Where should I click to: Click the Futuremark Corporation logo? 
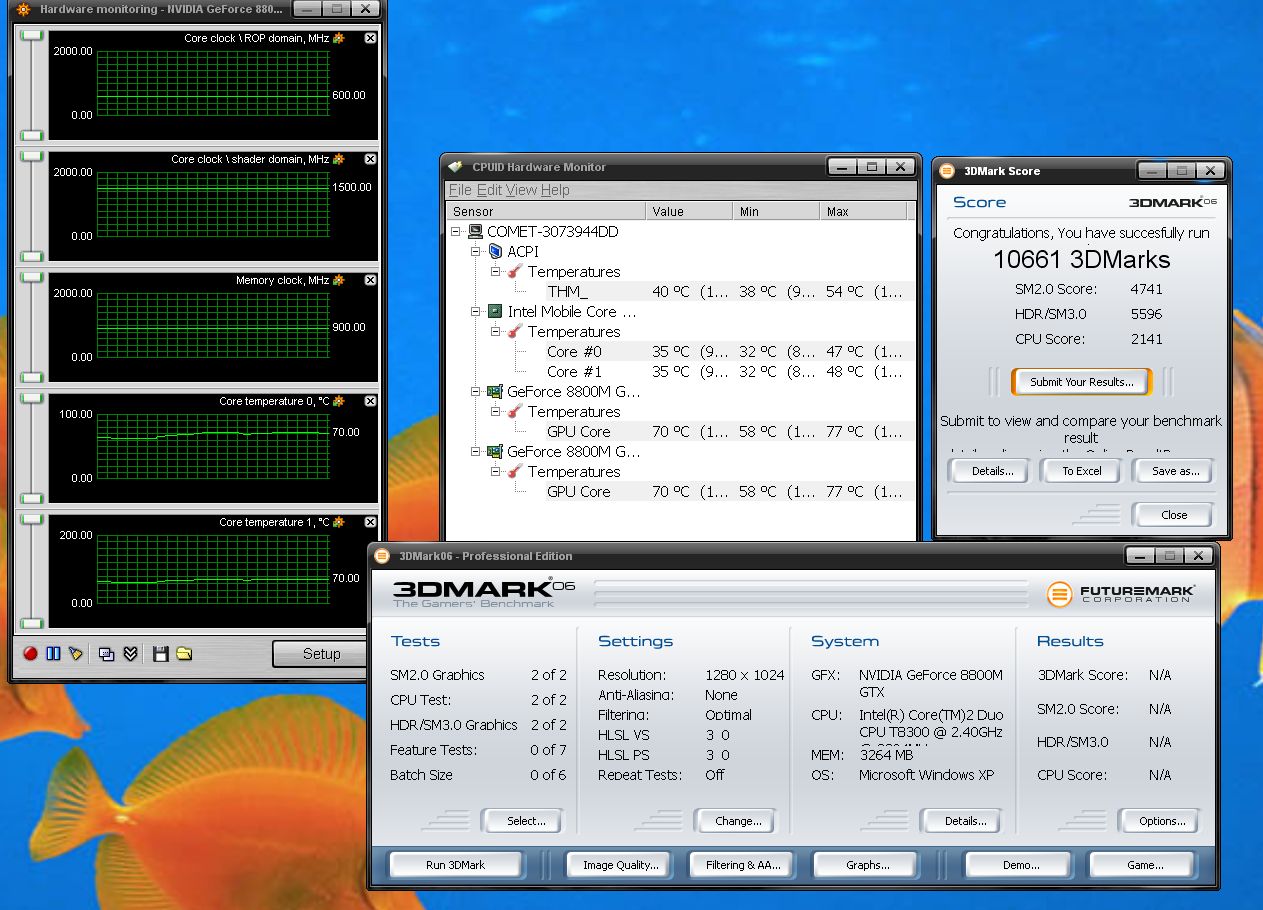point(1120,593)
